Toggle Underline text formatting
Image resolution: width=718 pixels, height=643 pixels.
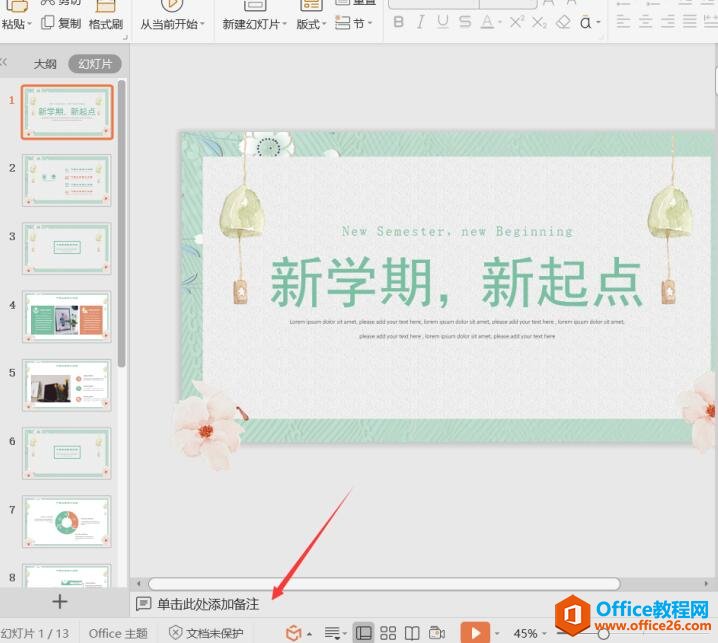(443, 22)
